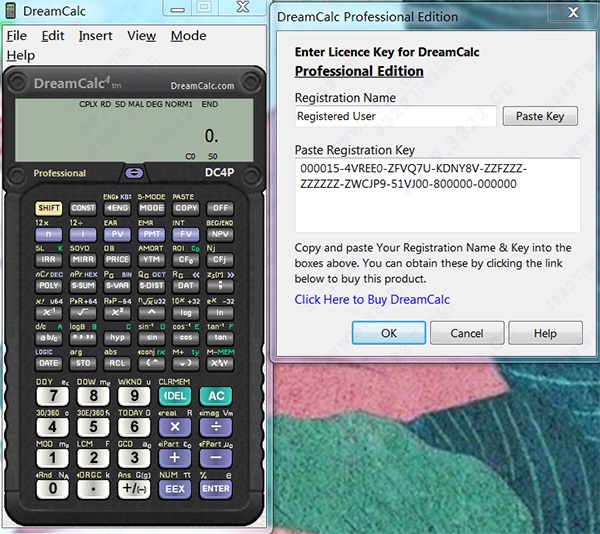This screenshot has width=600, height=534.
Task: Select the PV present value key
Action: coord(117,234)
